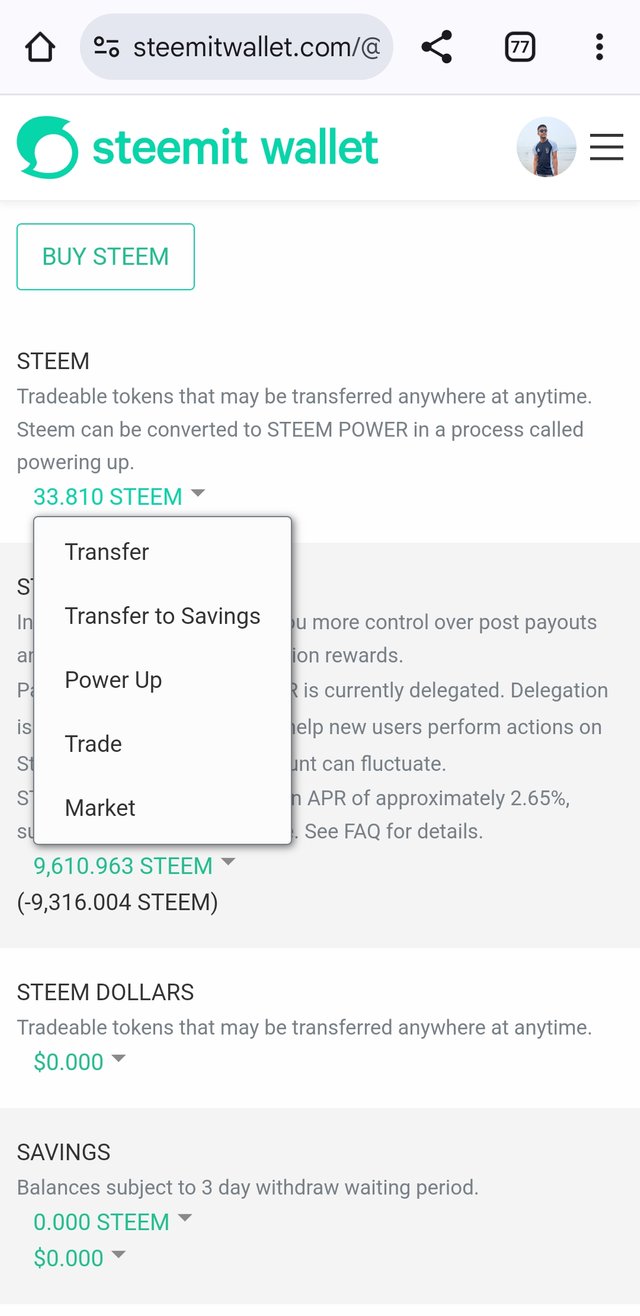Image resolution: width=640 pixels, height=1316 pixels.
Task: Select Transfer from the STEEM menu
Action: tap(107, 552)
